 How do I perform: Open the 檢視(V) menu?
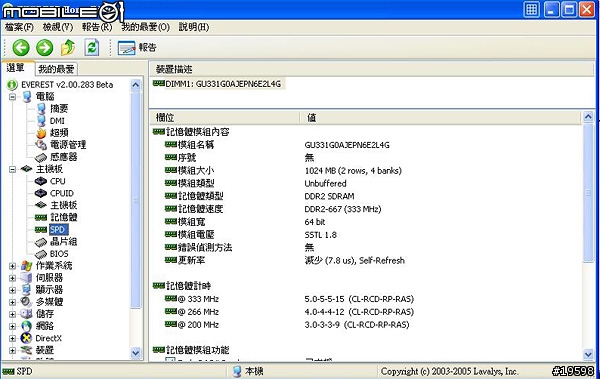click(58, 27)
